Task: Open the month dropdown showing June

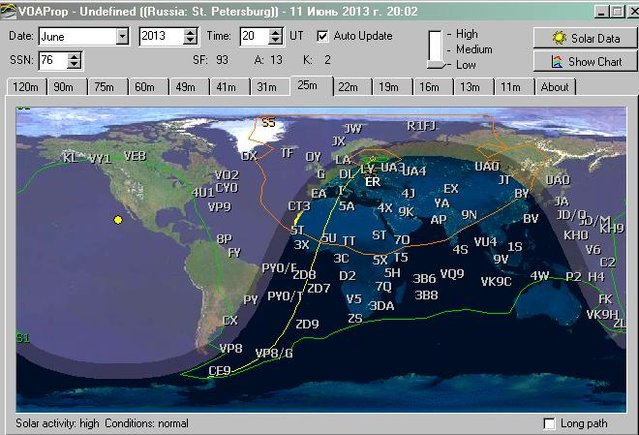Action: click(122, 37)
